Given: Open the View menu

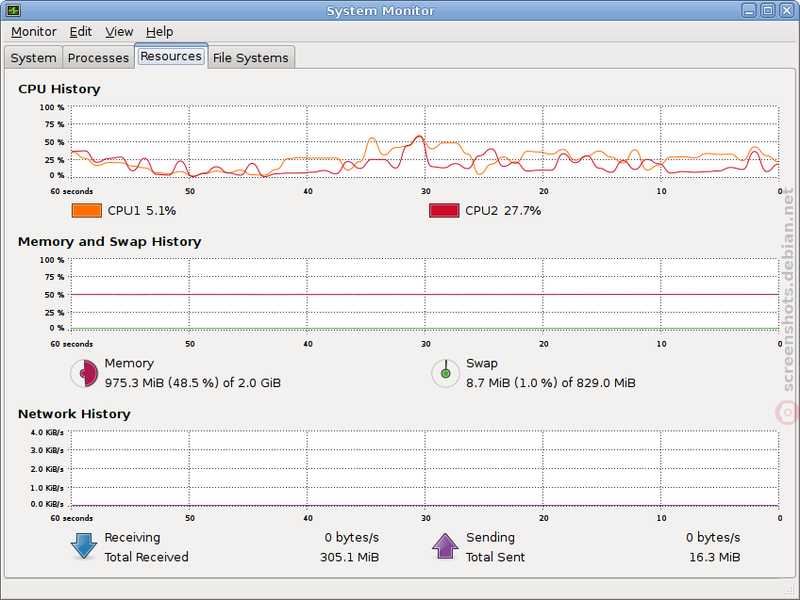Looking at the screenshot, I should pos(119,32).
